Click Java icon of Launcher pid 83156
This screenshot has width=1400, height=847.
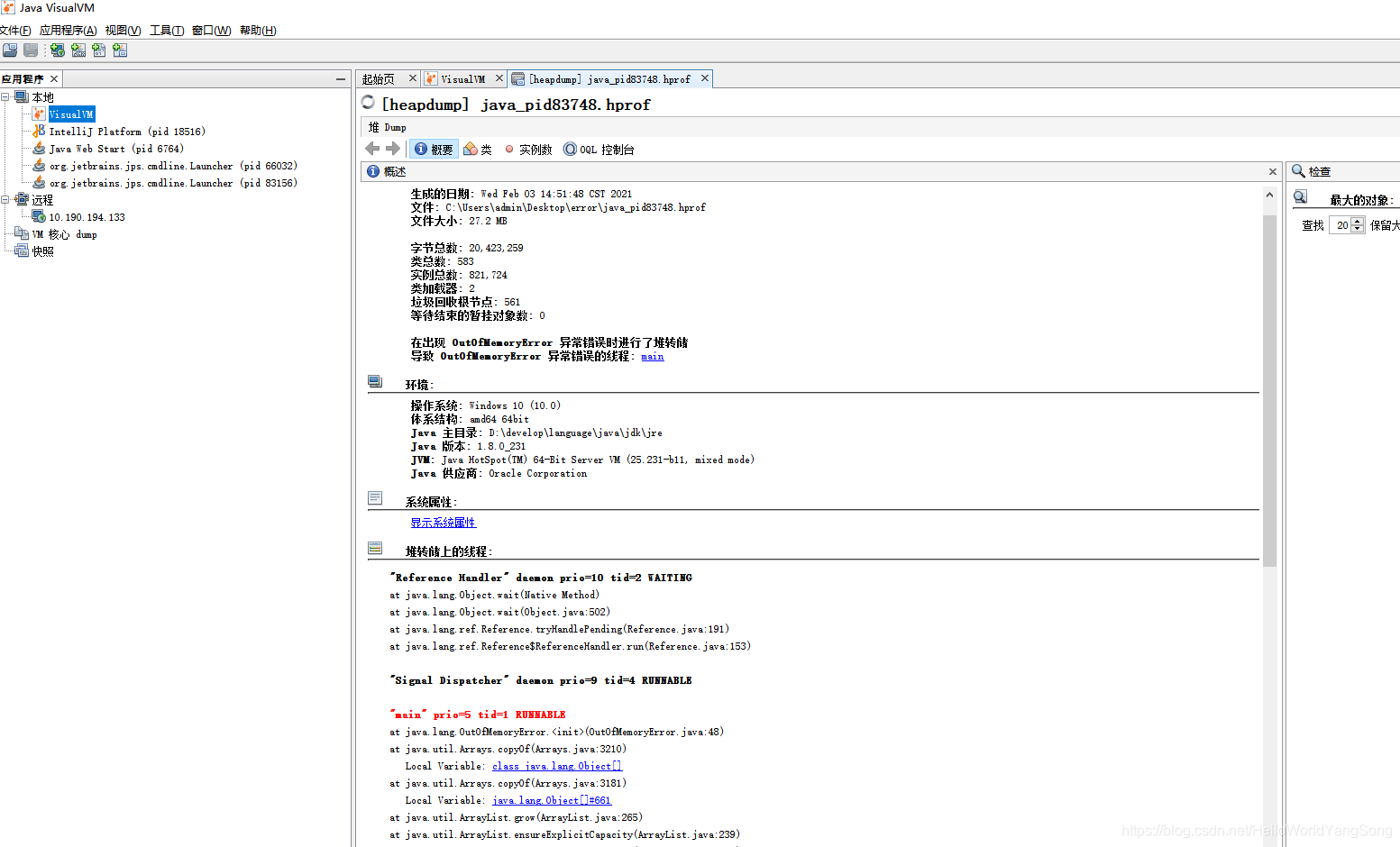click(39, 182)
